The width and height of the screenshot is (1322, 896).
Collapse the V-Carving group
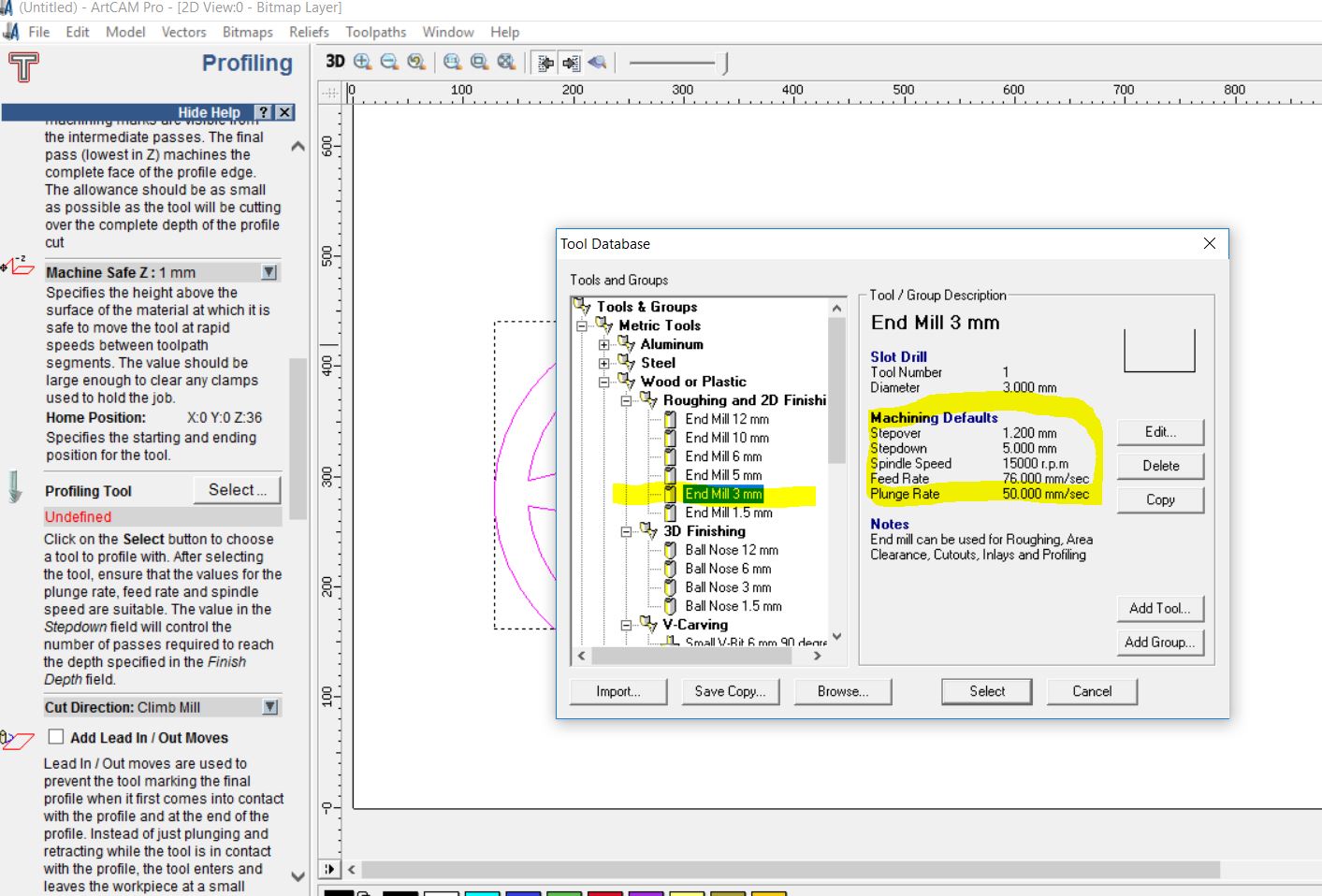[627, 625]
